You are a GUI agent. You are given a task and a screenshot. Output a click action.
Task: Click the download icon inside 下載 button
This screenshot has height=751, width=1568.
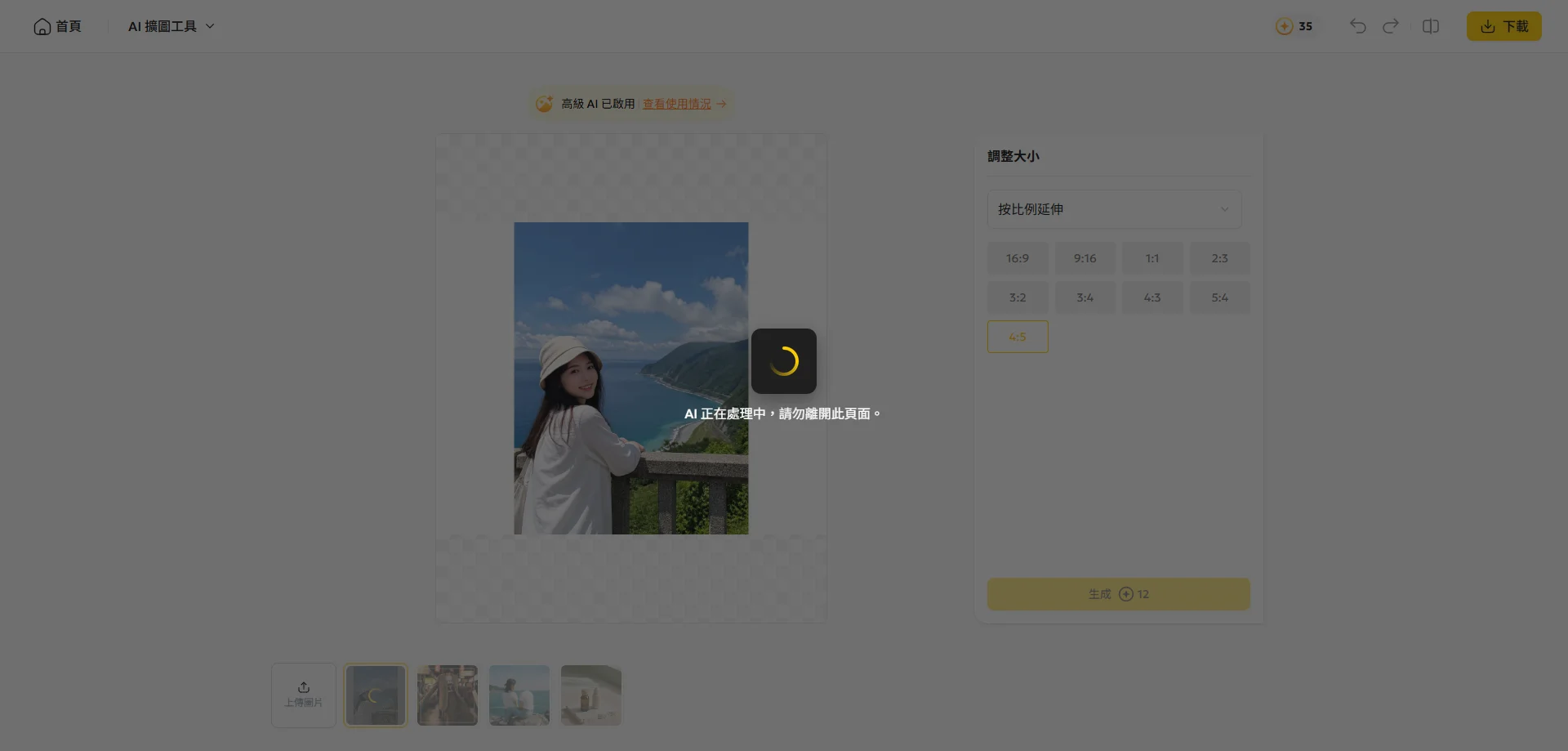1488,26
